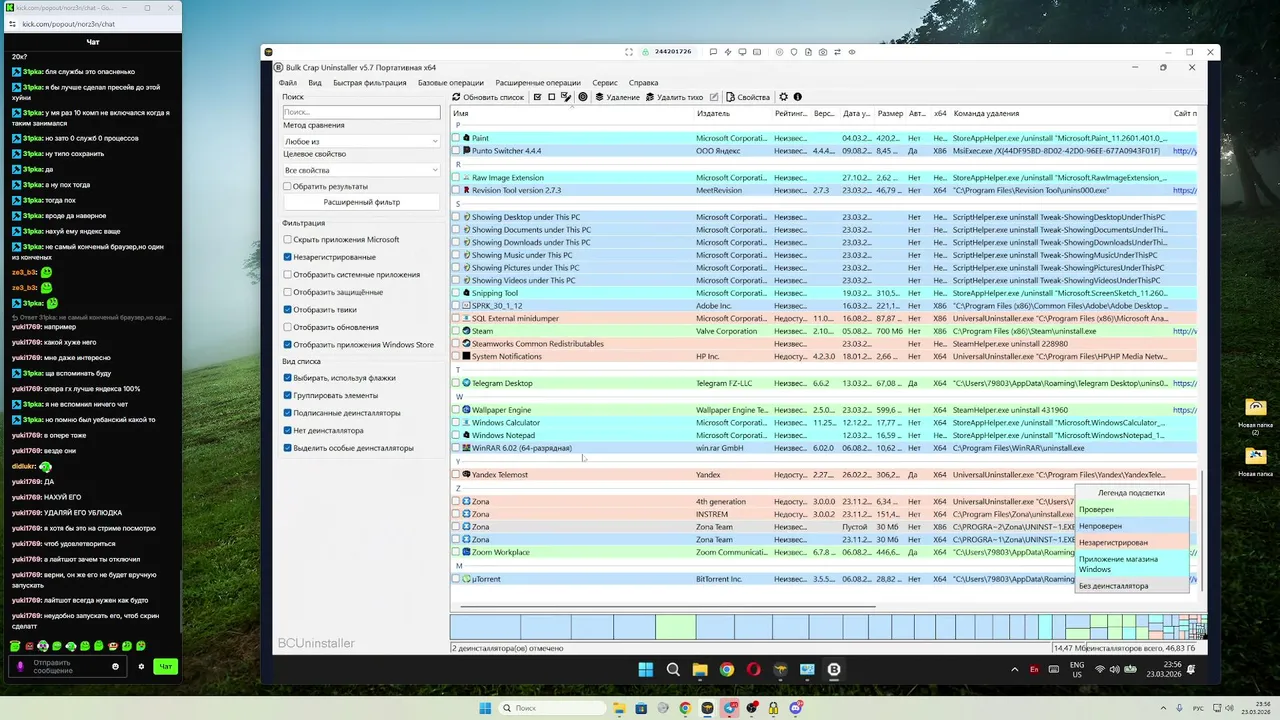This screenshot has height=720, width=1280.
Task: Toggle Обратить результаты checkbox
Action: [288, 186]
